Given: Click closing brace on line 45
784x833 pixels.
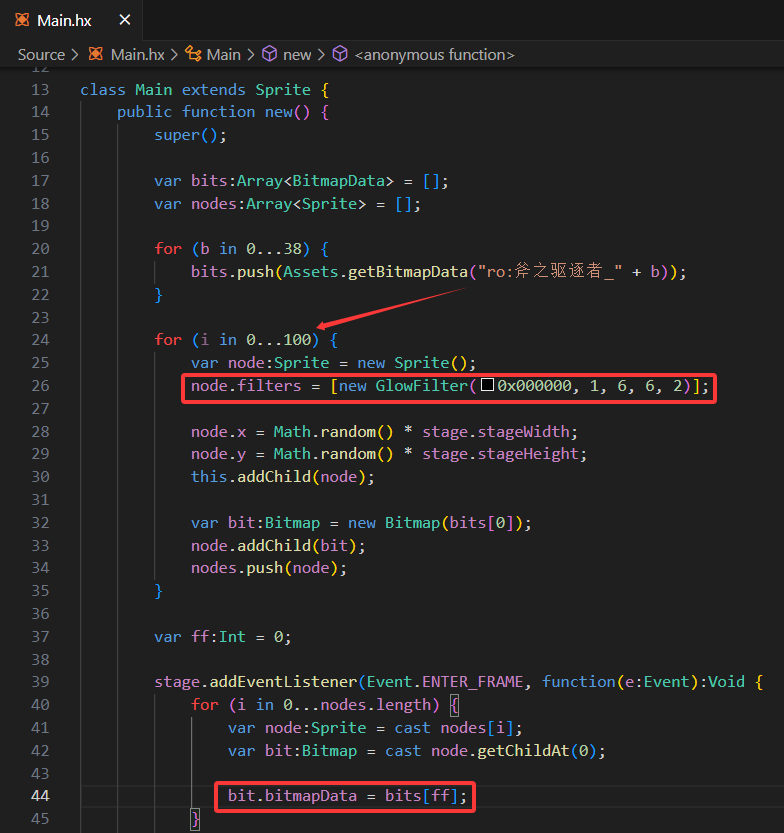Looking at the screenshot, I should pos(195,819).
